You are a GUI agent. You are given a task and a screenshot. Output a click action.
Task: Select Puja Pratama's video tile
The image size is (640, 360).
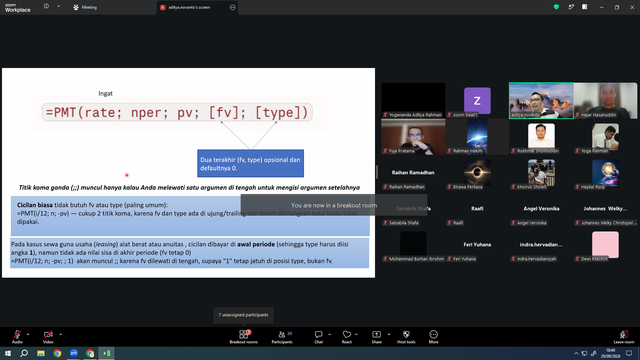(x=413, y=136)
